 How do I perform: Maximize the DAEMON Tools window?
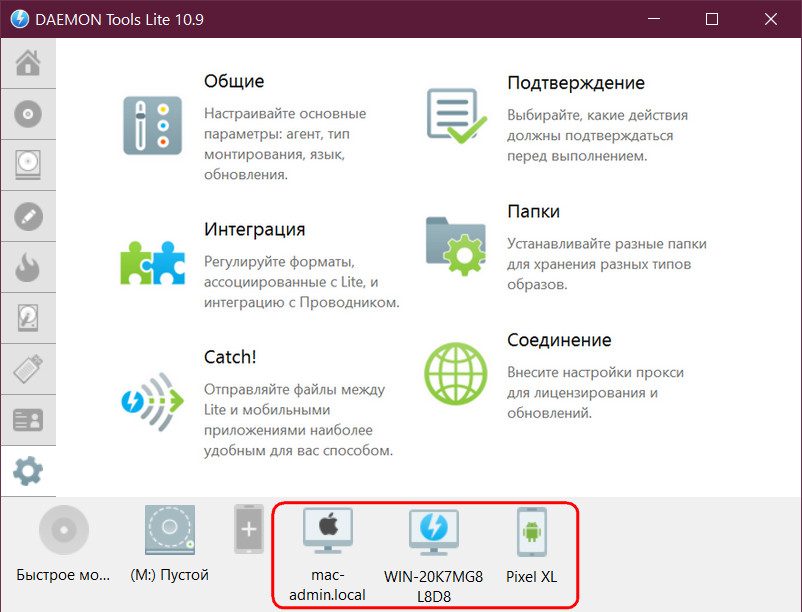tap(712, 19)
